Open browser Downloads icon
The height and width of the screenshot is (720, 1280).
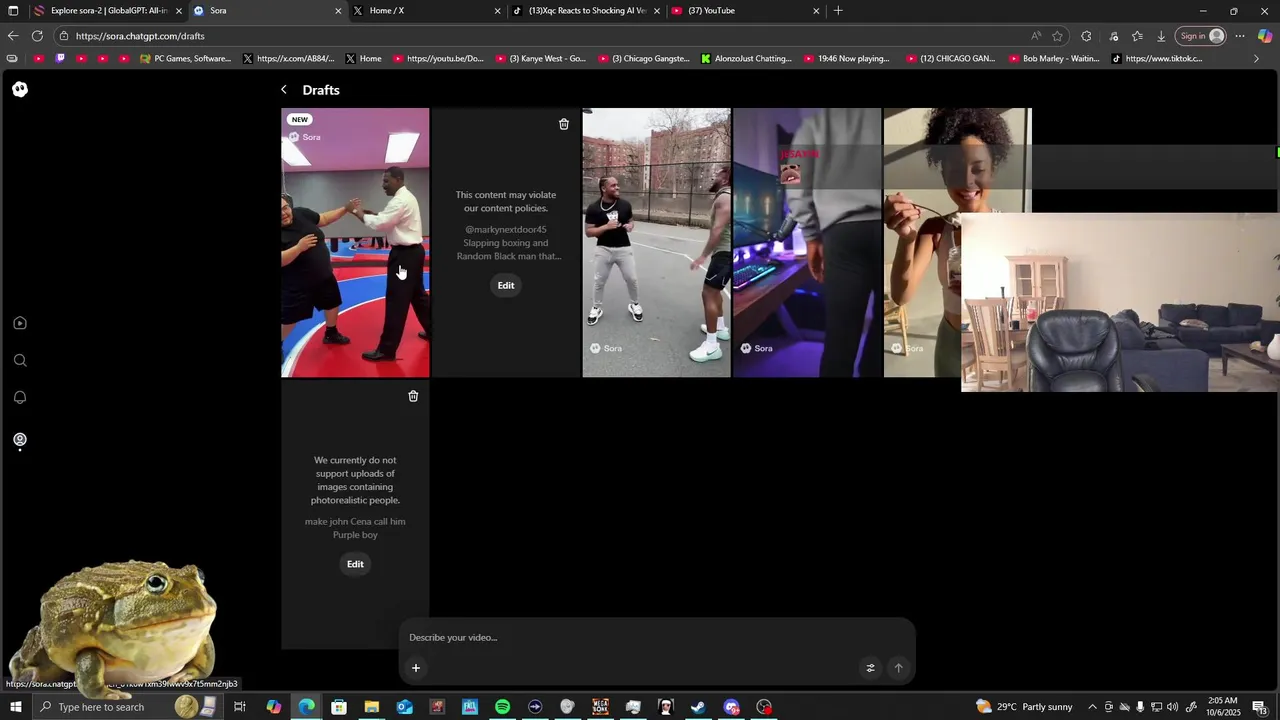(x=1161, y=36)
